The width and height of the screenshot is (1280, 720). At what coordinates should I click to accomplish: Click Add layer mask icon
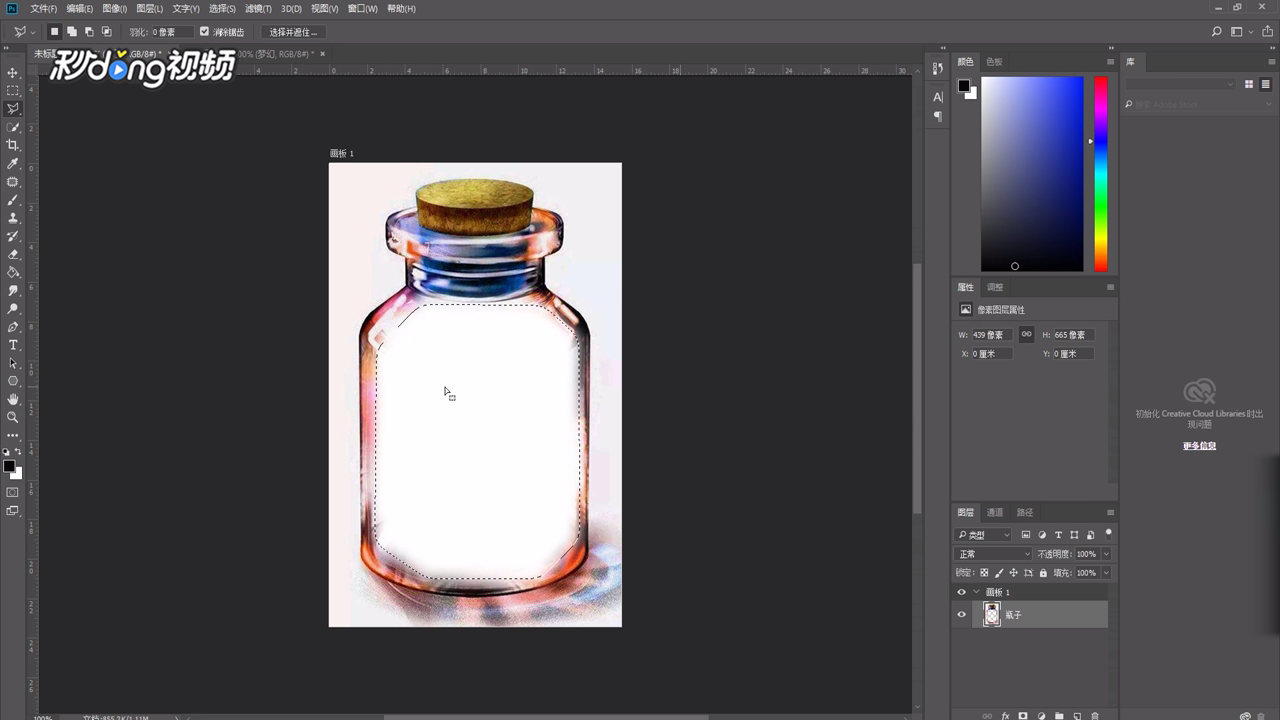pyautogui.click(x=1023, y=716)
